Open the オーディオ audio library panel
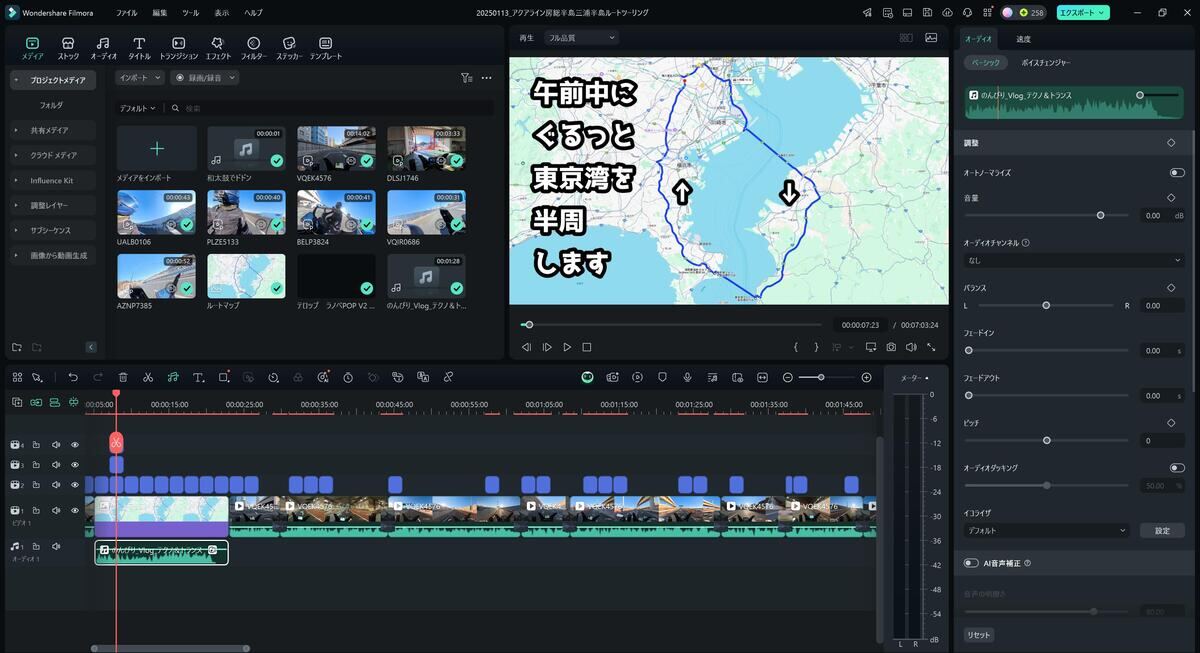 103,49
